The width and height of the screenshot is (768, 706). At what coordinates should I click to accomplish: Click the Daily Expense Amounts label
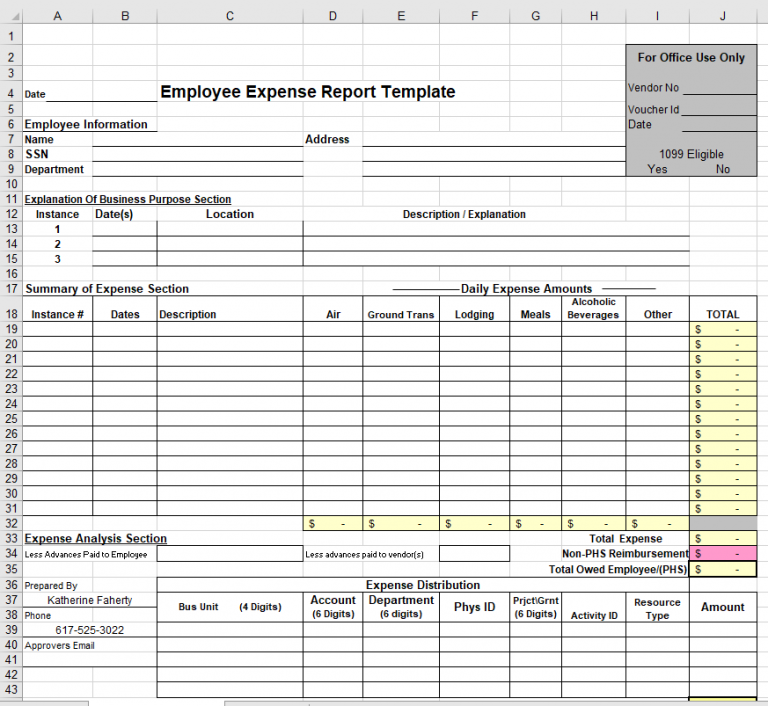(x=527, y=289)
